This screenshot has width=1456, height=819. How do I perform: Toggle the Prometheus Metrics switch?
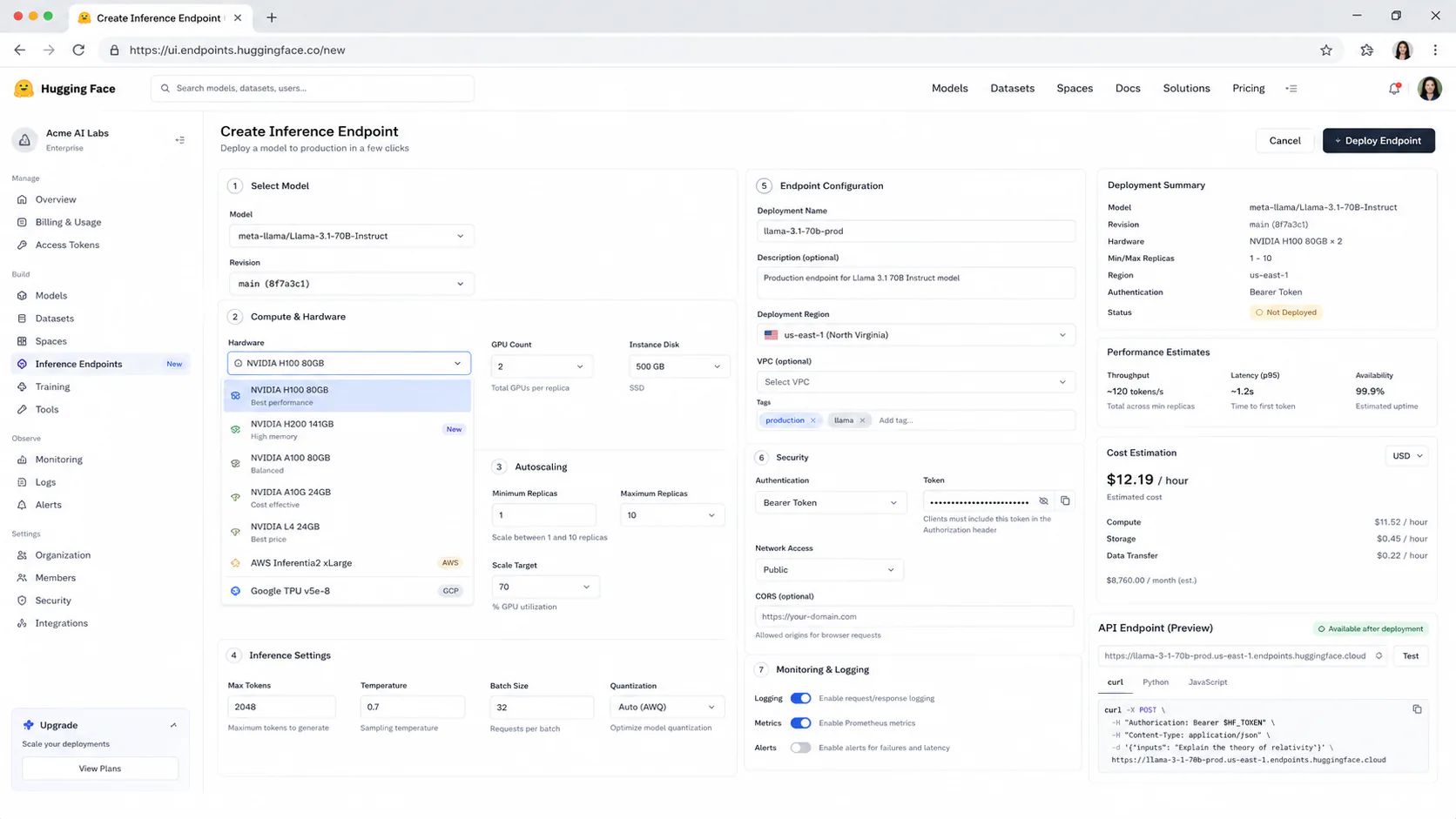(800, 723)
